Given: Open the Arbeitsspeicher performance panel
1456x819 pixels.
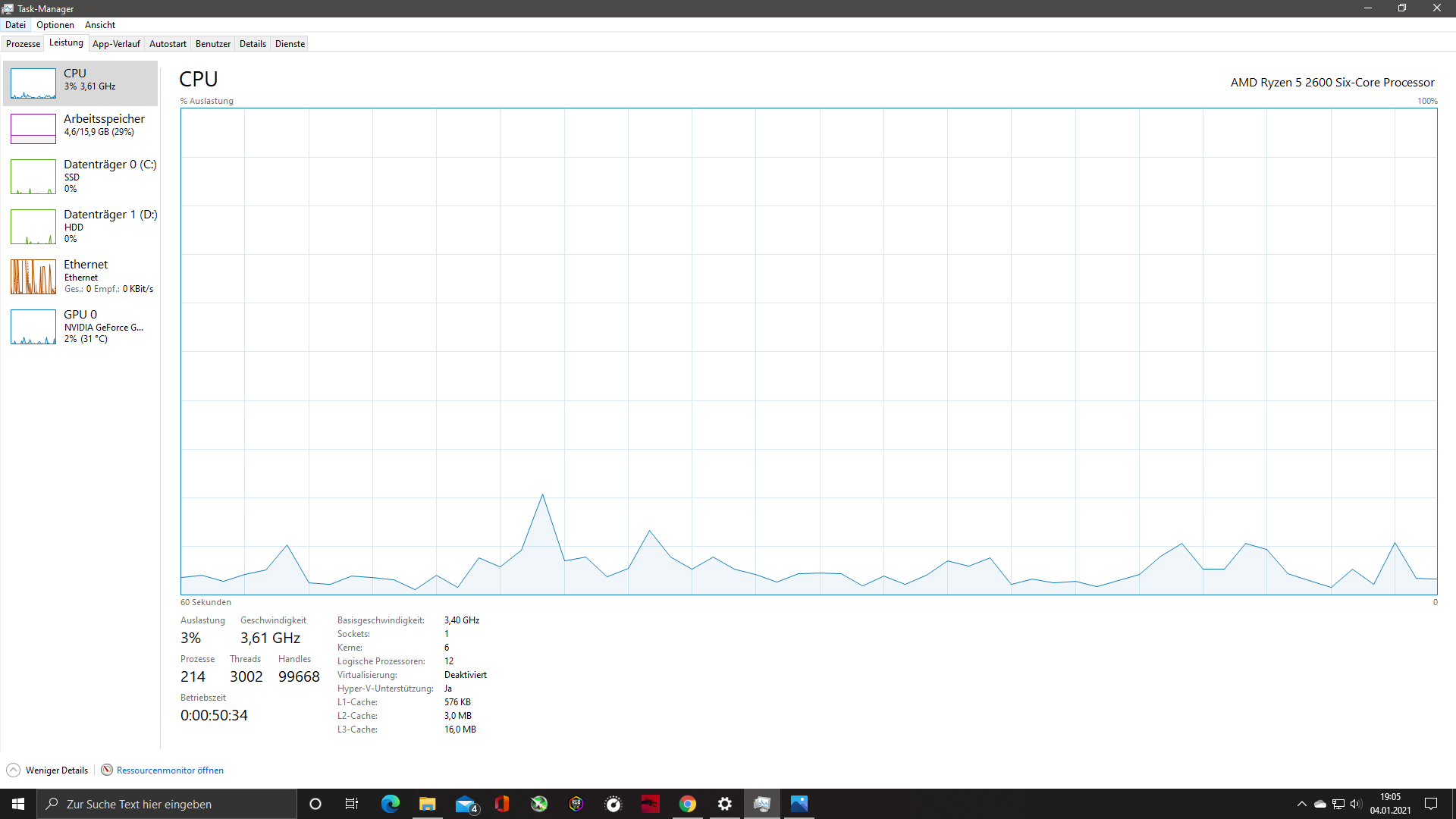Looking at the screenshot, I should pyautogui.click(x=80, y=127).
